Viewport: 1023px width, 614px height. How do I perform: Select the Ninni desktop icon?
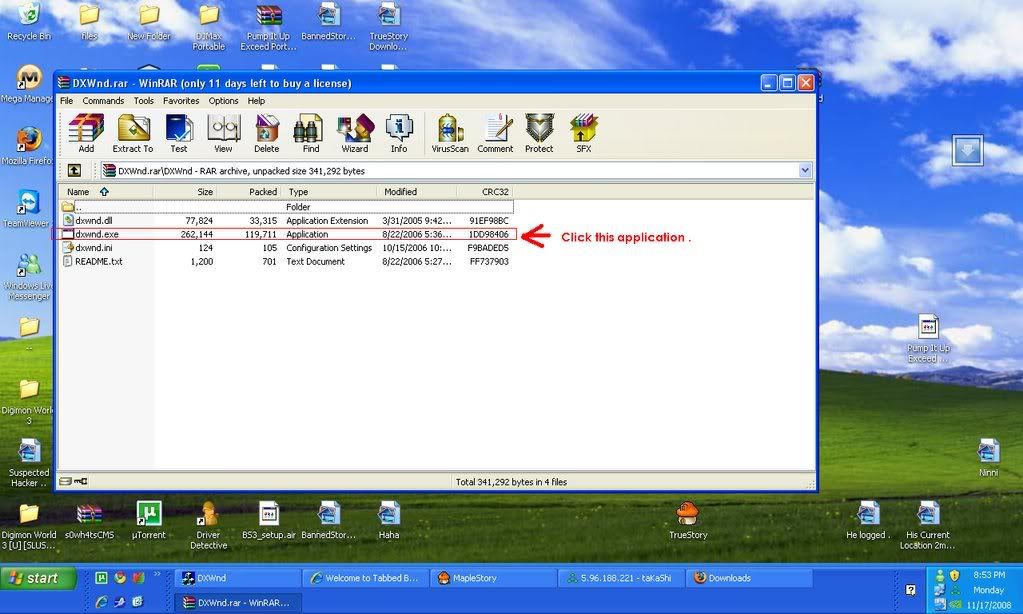point(988,458)
